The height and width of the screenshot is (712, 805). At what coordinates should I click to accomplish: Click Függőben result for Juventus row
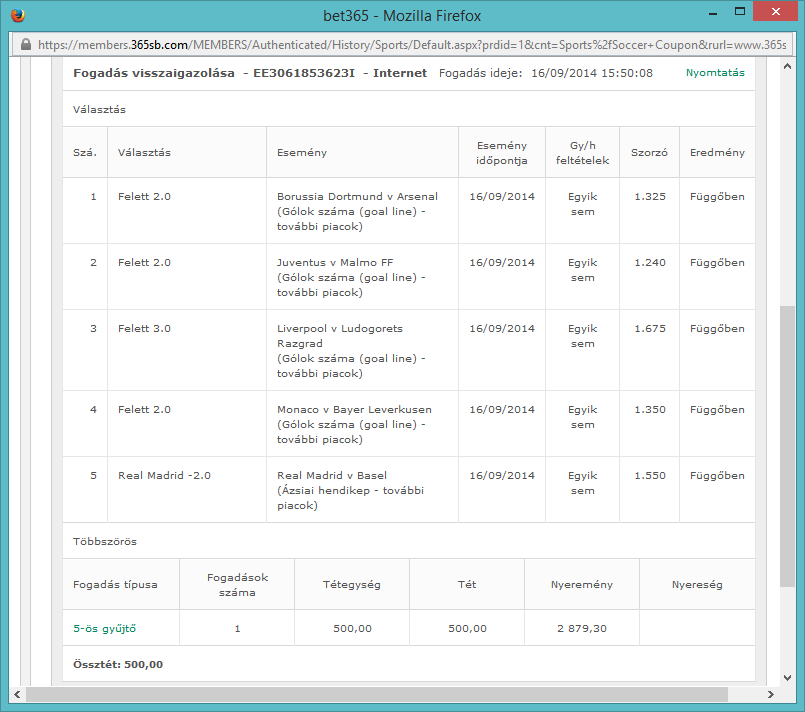coord(717,262)
